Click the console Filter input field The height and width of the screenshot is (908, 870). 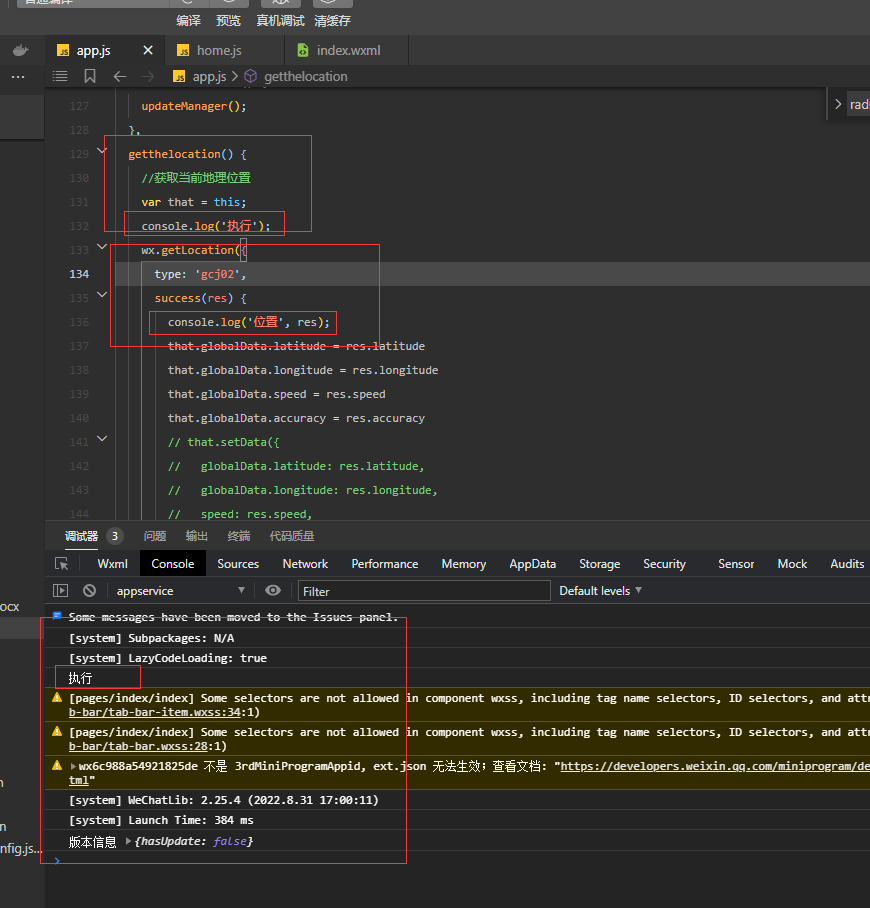423,591
